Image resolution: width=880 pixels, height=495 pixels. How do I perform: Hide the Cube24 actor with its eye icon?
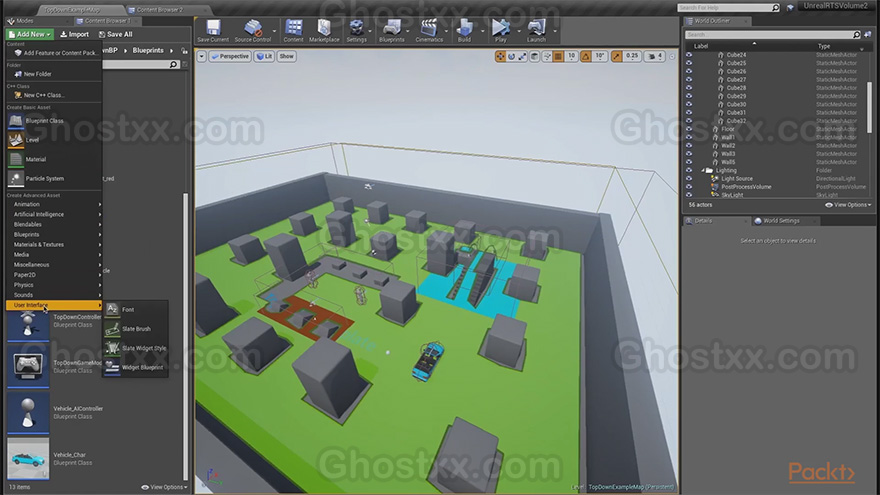pyautogui.click(x=689, y=55)
